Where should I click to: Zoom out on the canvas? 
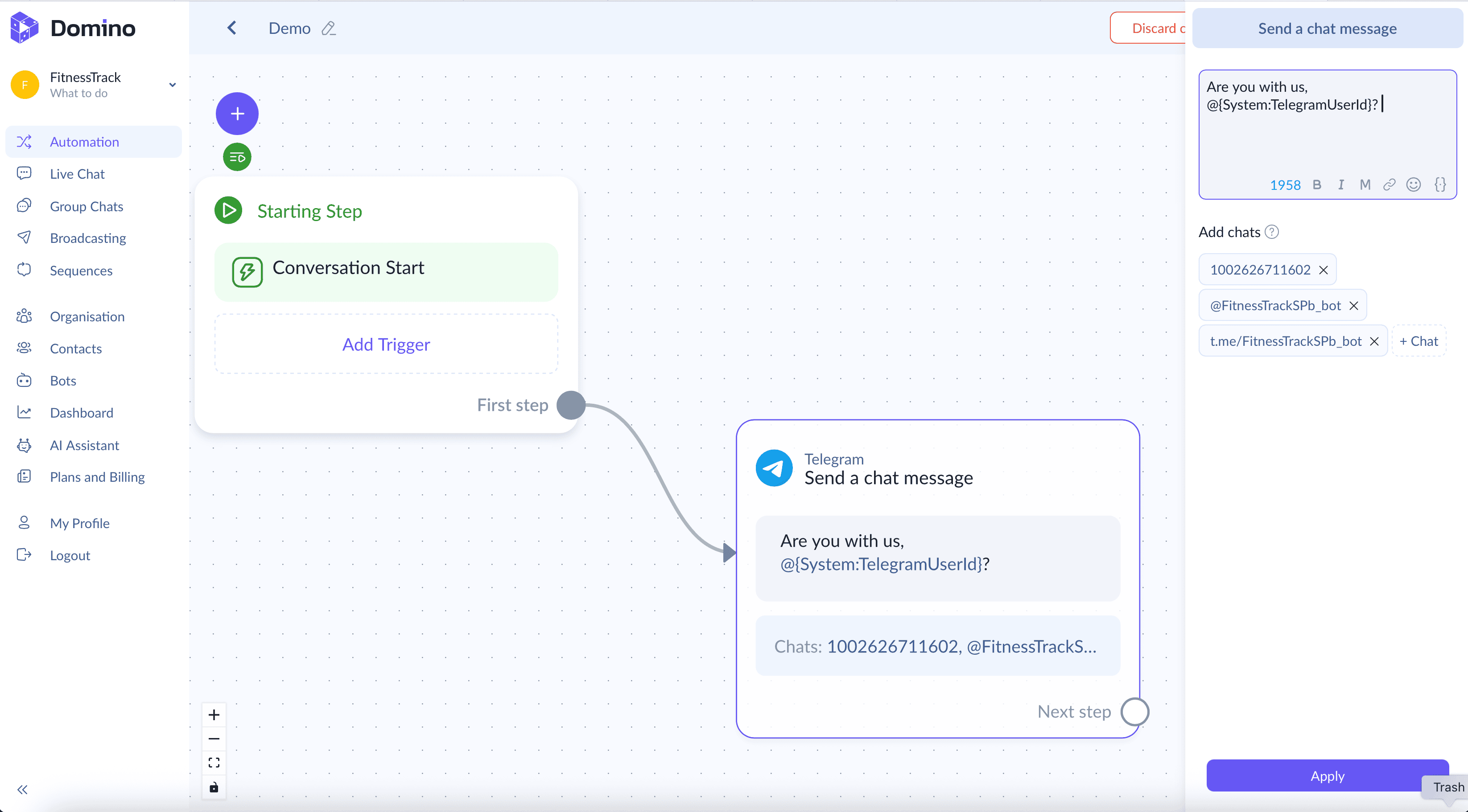tap(214, 739)
